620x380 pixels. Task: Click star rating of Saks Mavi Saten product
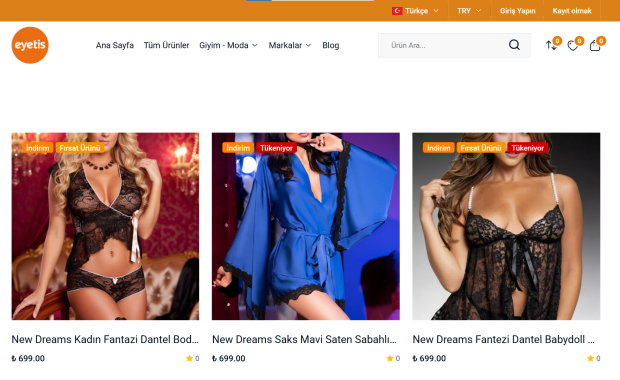click(x=393, y=358)
